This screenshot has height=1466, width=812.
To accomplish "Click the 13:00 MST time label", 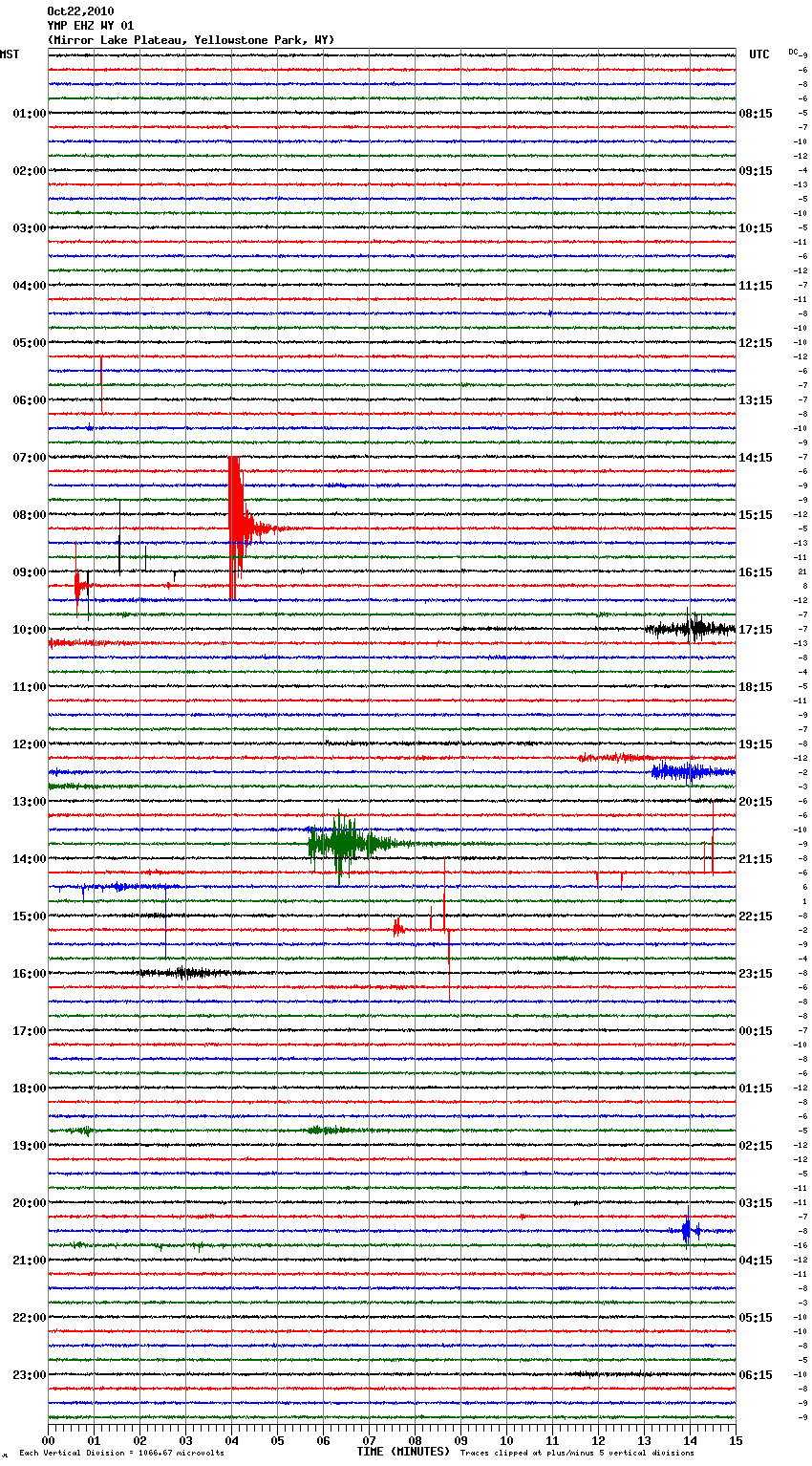I will pyautogui.click(x=29, y=802).
